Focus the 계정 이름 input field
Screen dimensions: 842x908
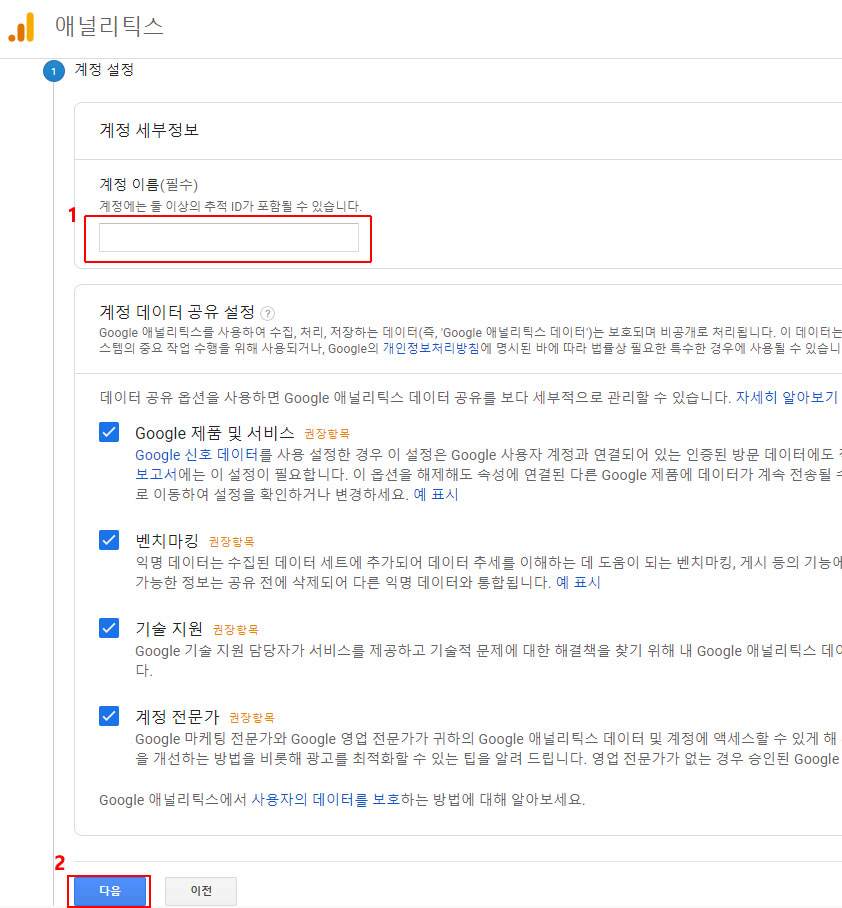coord(229,237)
